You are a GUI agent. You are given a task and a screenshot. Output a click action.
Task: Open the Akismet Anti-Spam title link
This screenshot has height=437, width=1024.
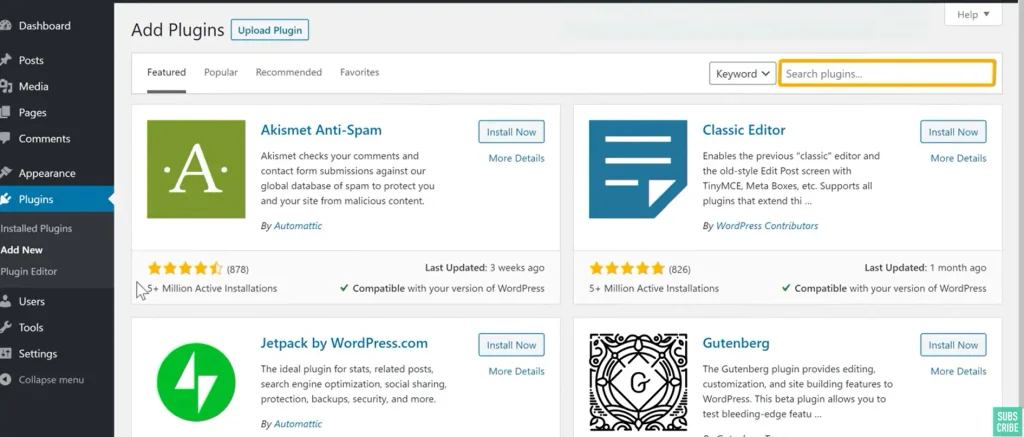pos(321,130)
